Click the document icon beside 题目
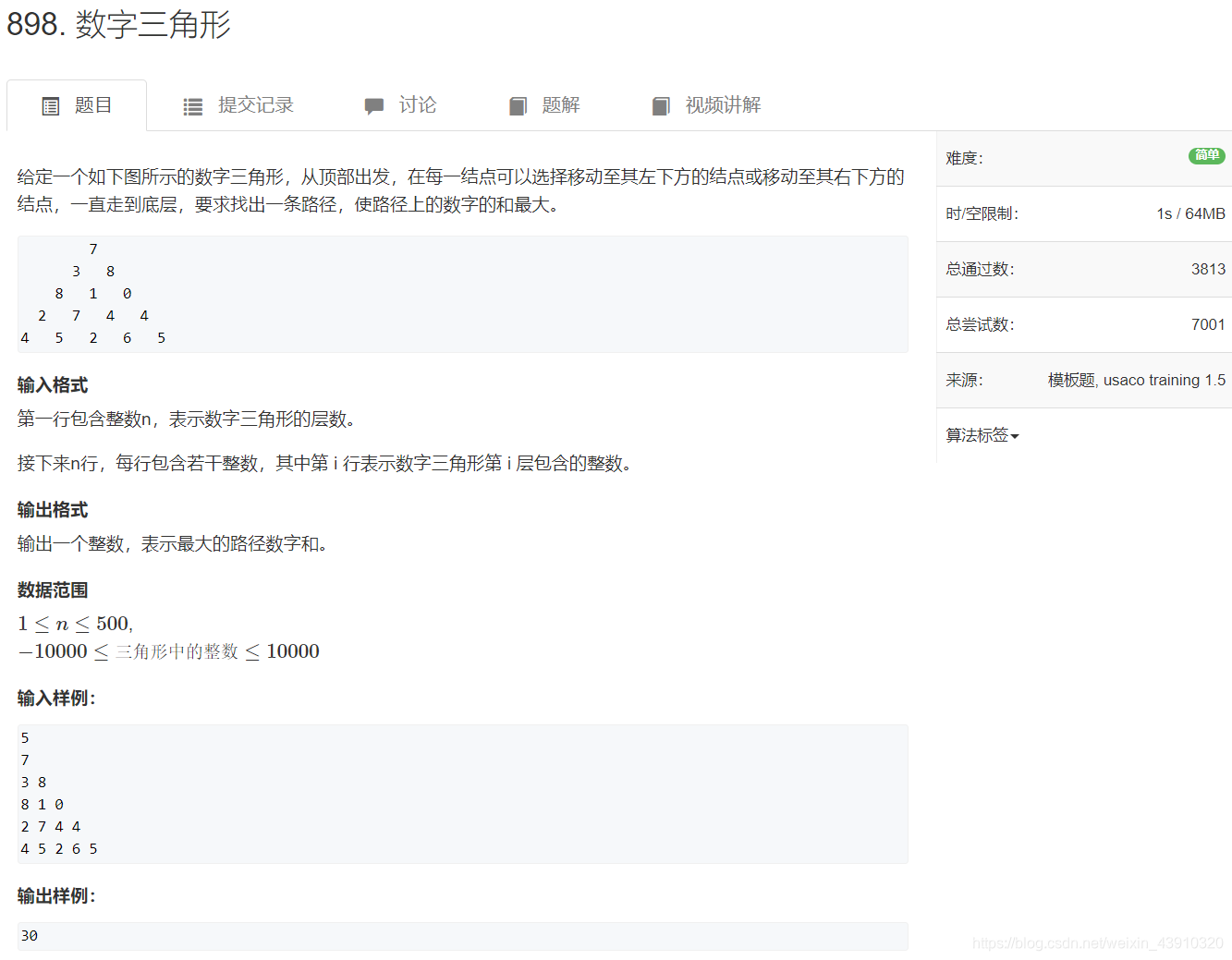 (51, 105)
